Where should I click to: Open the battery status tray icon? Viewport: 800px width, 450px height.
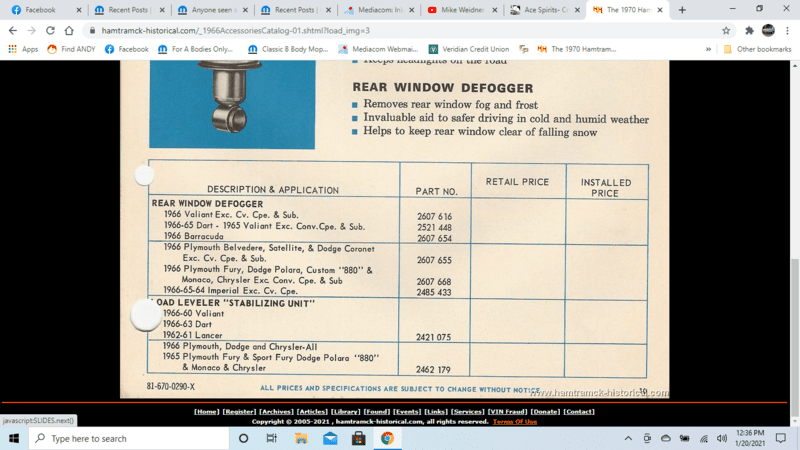point(685,438)
